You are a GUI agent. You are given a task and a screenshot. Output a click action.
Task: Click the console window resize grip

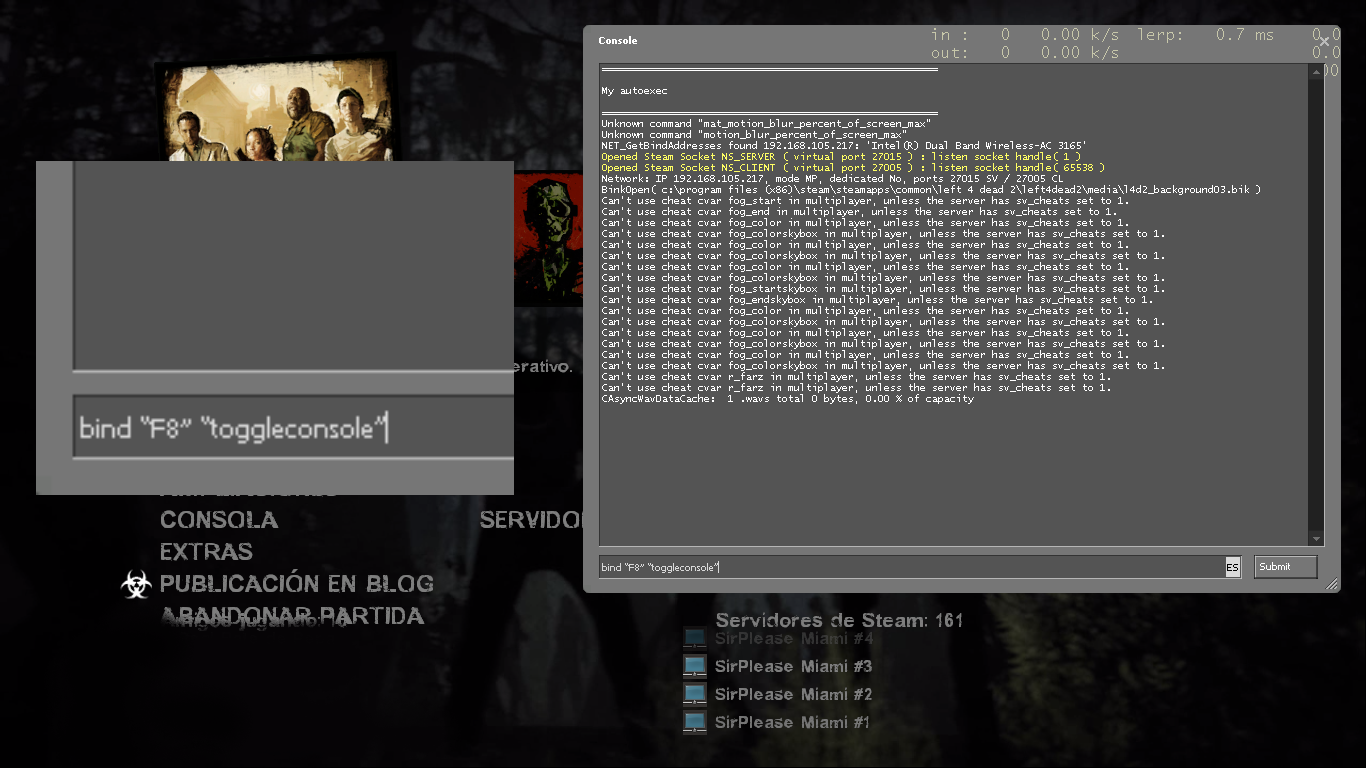(1331, 584)
